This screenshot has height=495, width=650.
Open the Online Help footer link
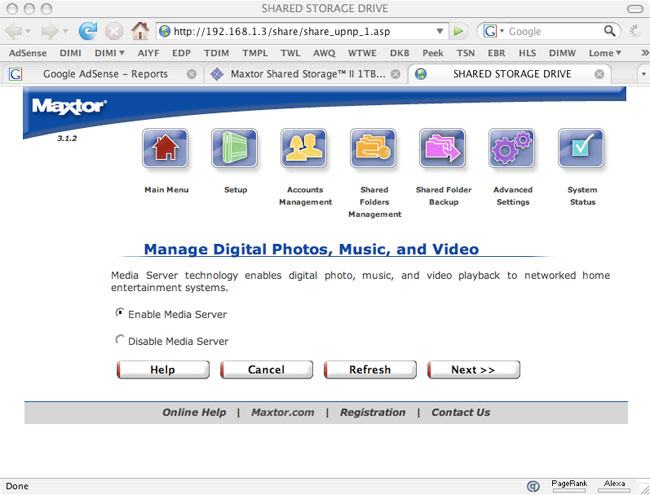[x=194, y=412]
